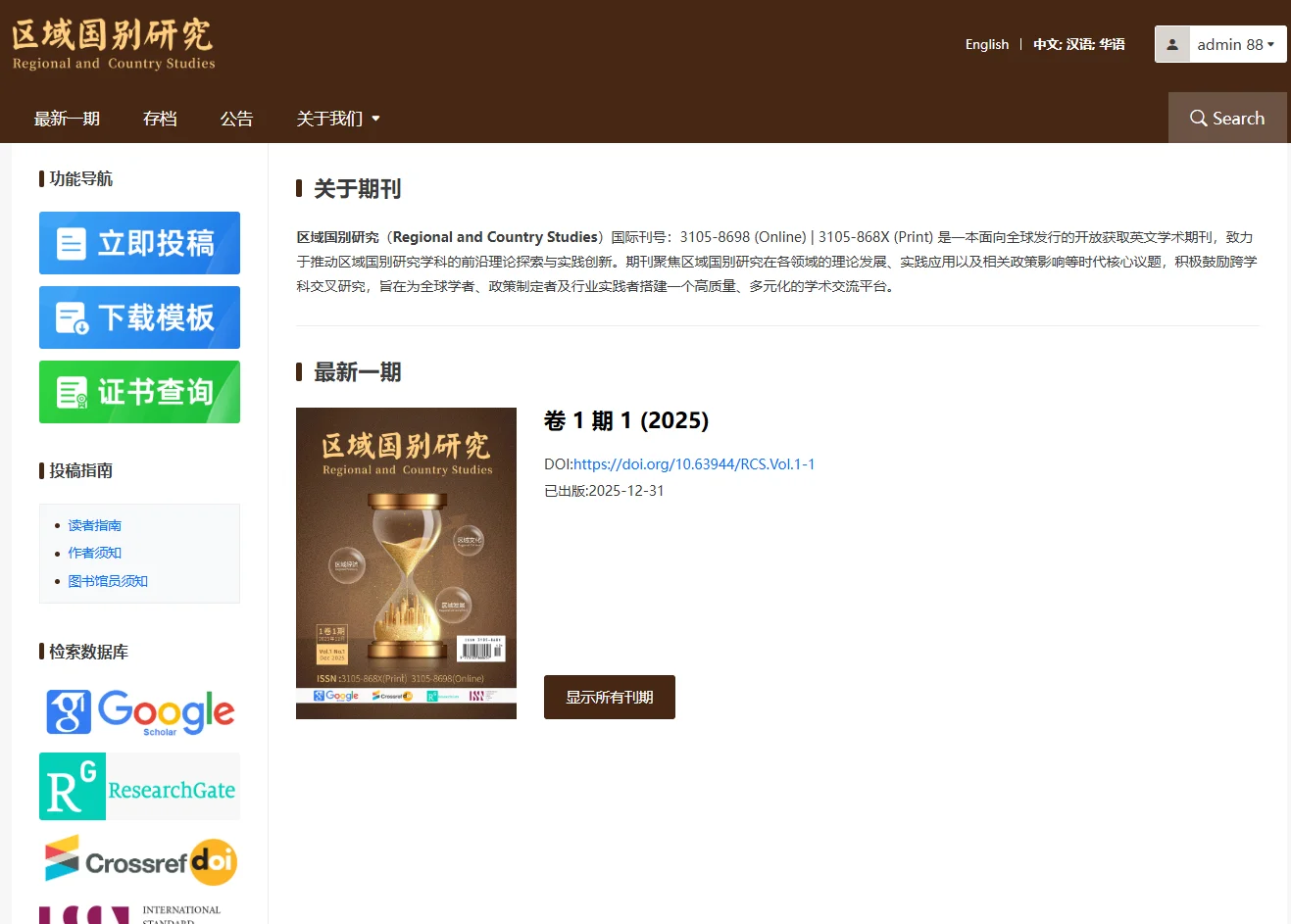Open the issue cover thumbnail

[x=406, y=563]
